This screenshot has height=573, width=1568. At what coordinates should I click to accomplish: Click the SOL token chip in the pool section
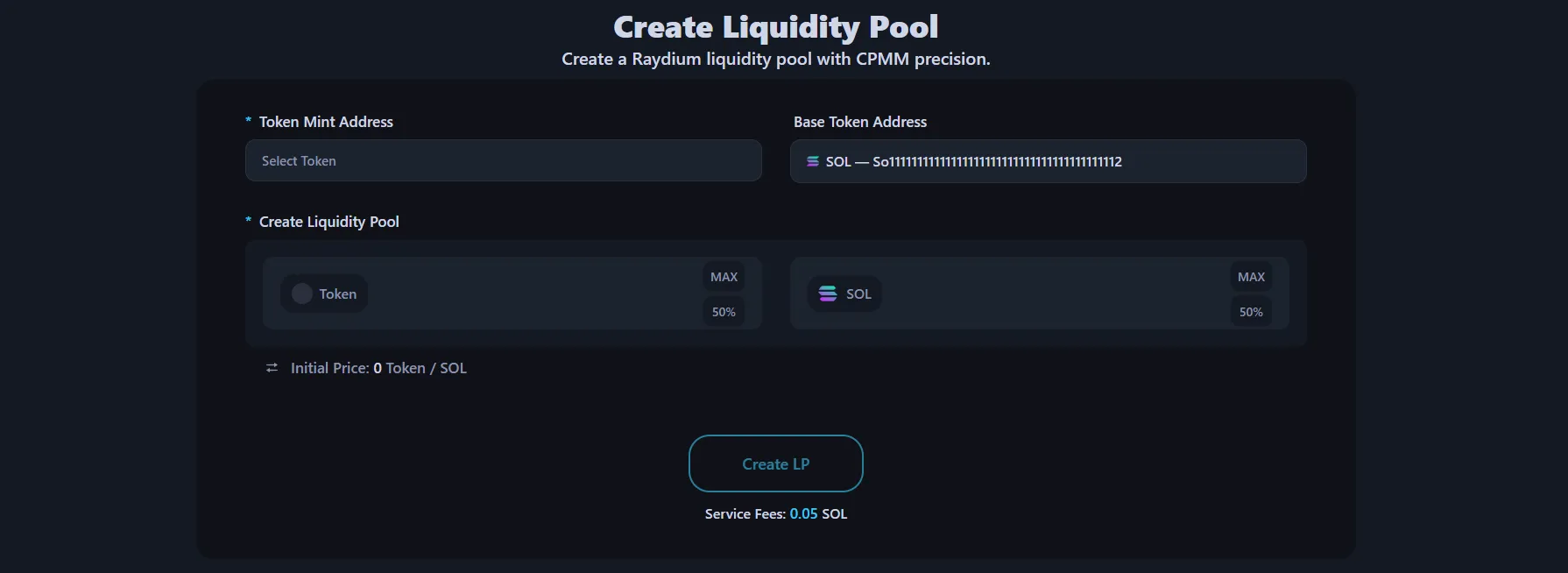point(844,294)
